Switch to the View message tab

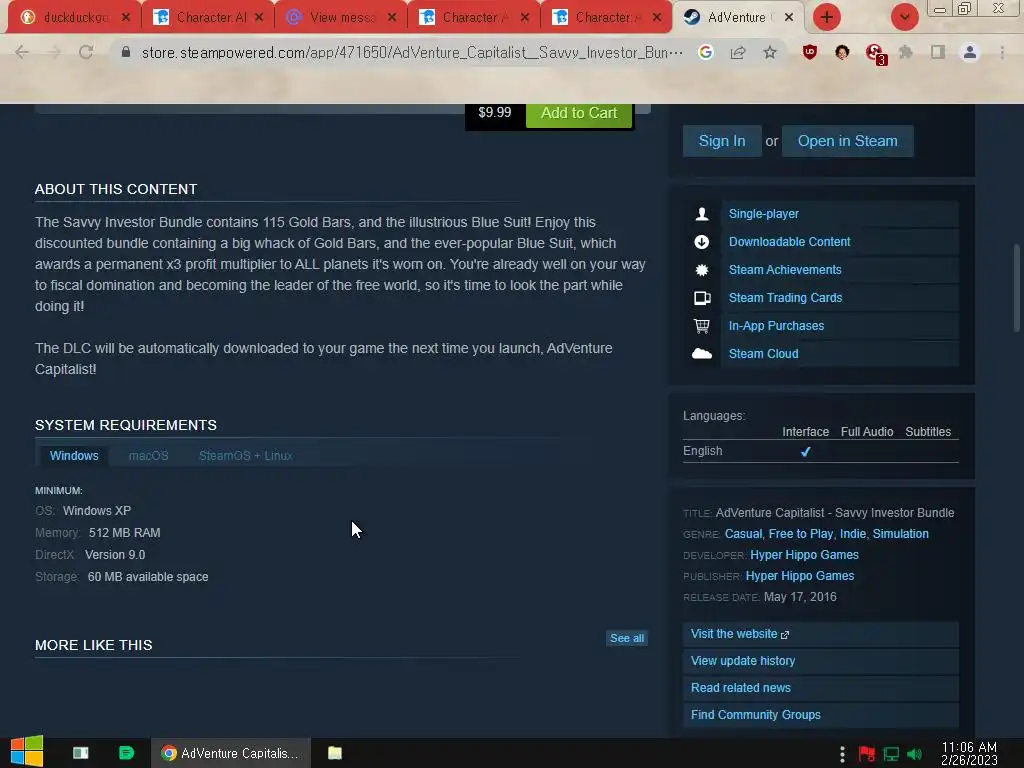point(340,18)
